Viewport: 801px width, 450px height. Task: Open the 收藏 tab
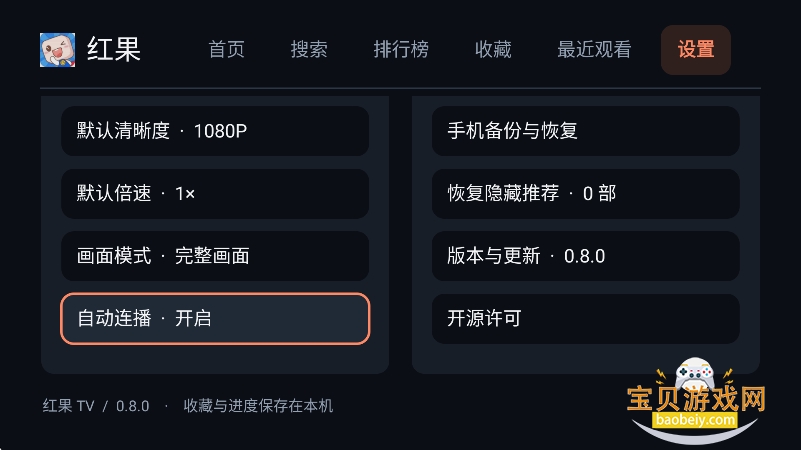pyautogui.click(x=493, y=50)
